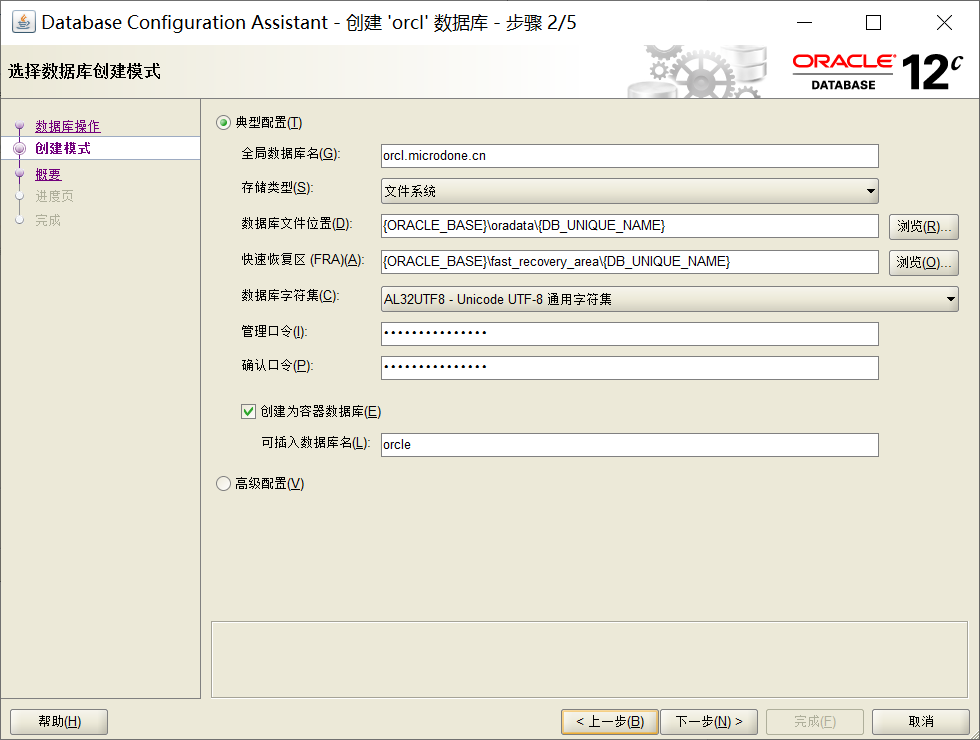Click the 全局数据库名 input field
Screen dimensions: 980x740
point(629,156)
